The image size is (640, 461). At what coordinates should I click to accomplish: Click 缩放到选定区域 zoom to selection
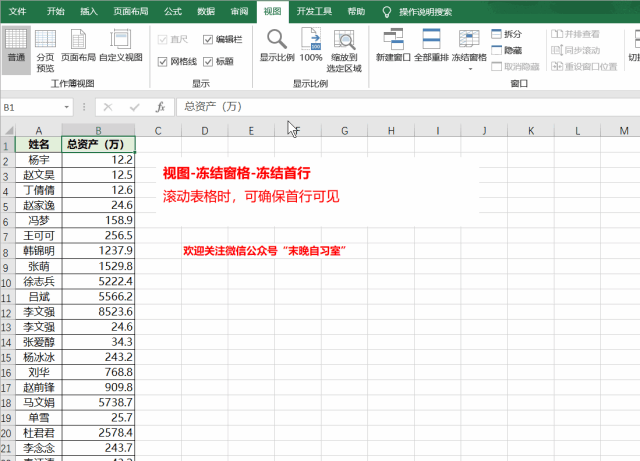[344, 51]
